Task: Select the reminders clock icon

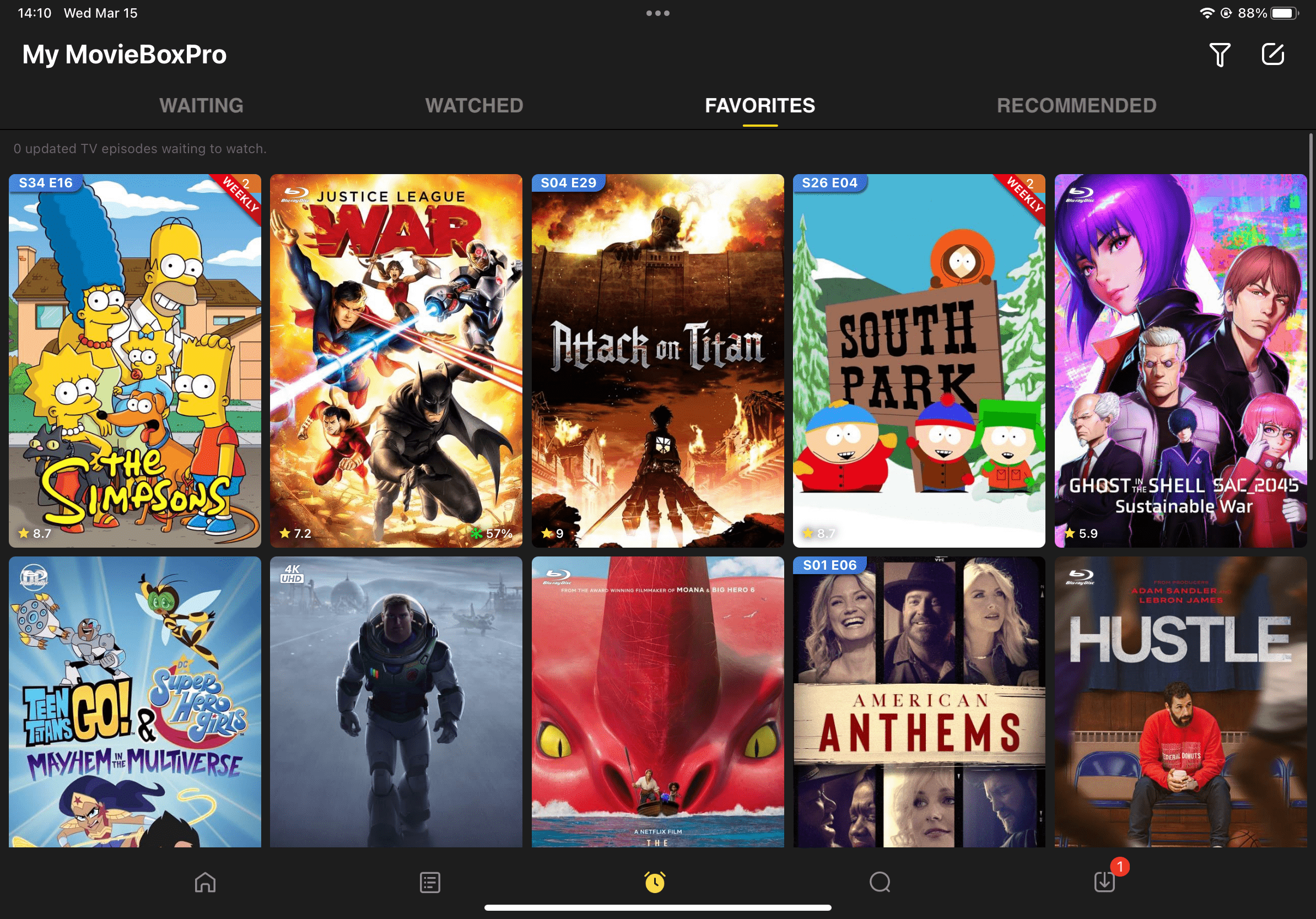Action: click(x=655, y=882)
